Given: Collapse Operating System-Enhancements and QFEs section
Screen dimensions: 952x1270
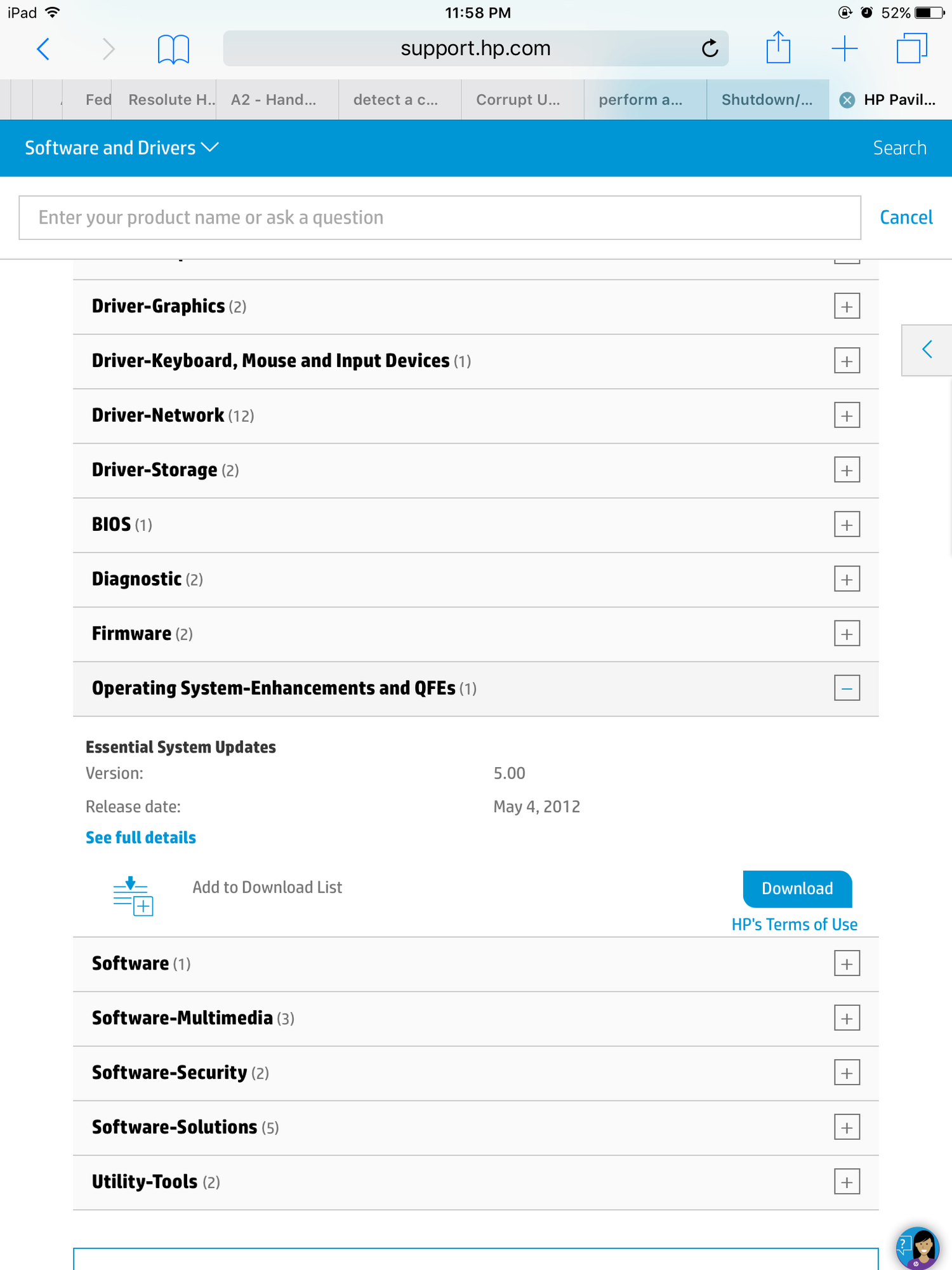Looking at the screenshot, I should click(x=847, y=689).
